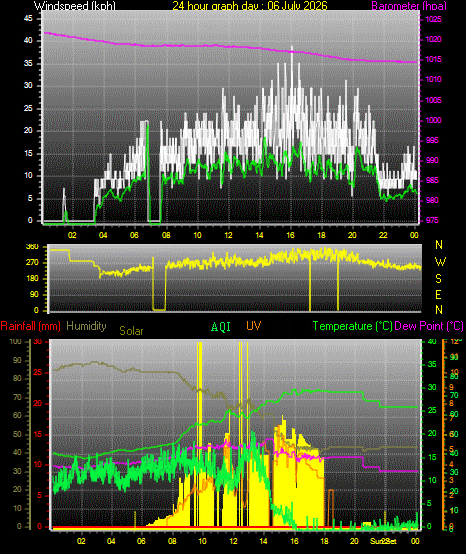Viewport: 466px width, 554px height.
Task: Click the 270 wind direction axis value
Action: tap(32, 263)
